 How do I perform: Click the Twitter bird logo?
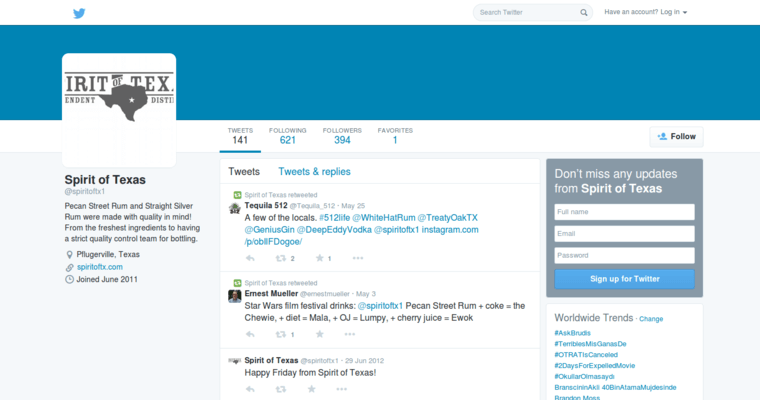[79, 13]
